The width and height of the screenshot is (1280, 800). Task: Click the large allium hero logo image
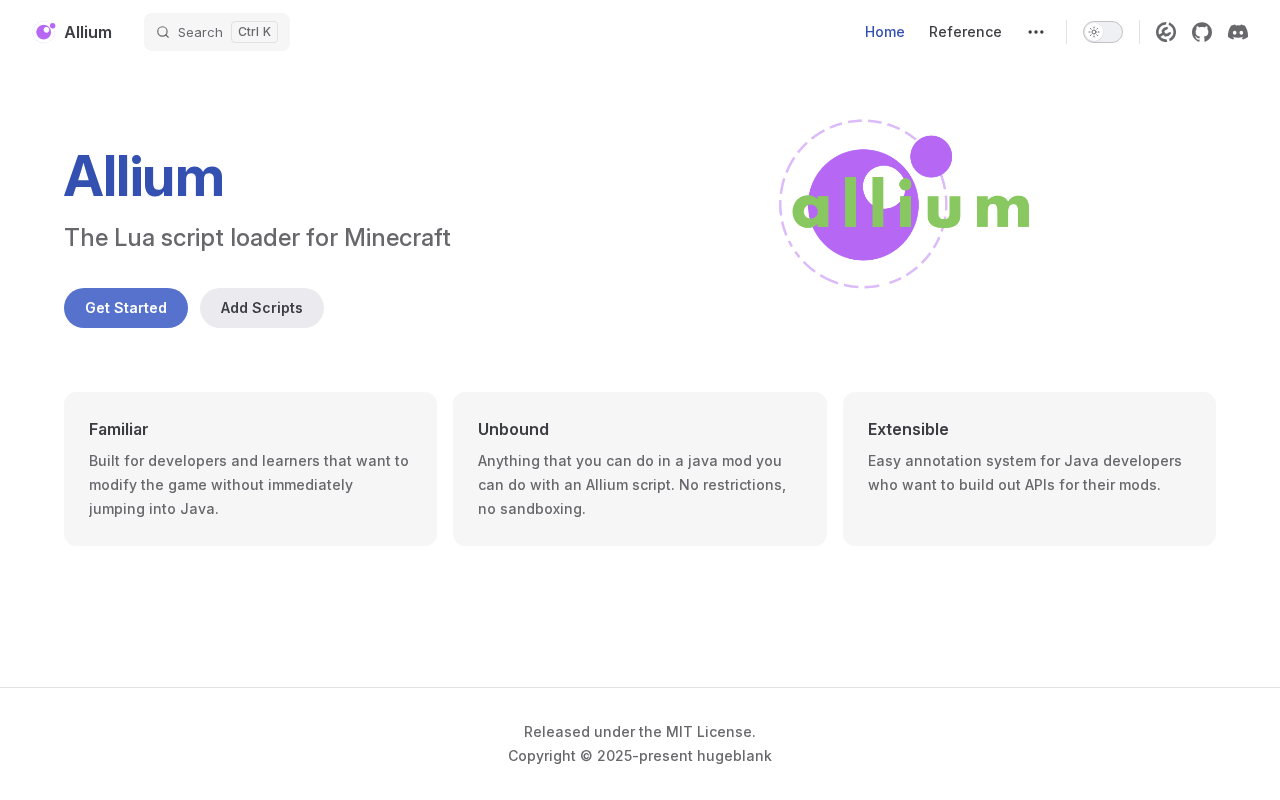pos(904,204)
